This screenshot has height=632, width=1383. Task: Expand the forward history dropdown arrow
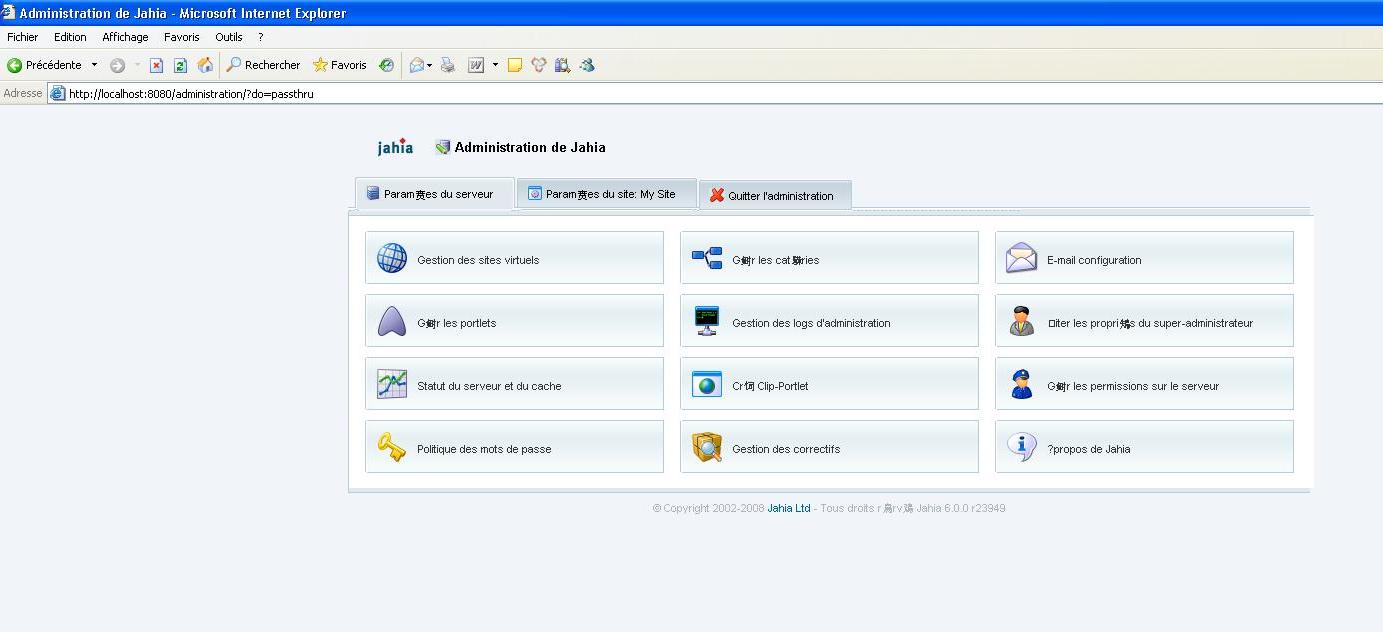137,65
